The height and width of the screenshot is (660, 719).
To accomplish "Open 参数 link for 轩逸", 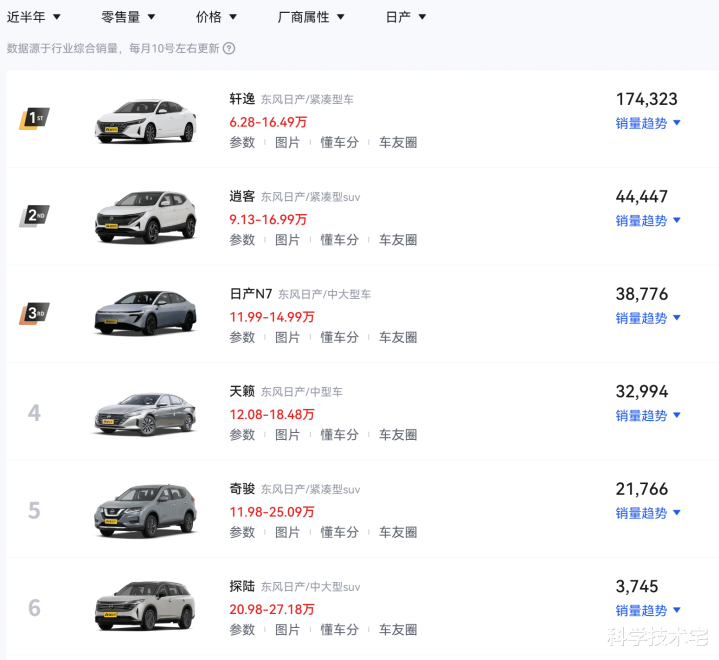I will tap(242, 142).
